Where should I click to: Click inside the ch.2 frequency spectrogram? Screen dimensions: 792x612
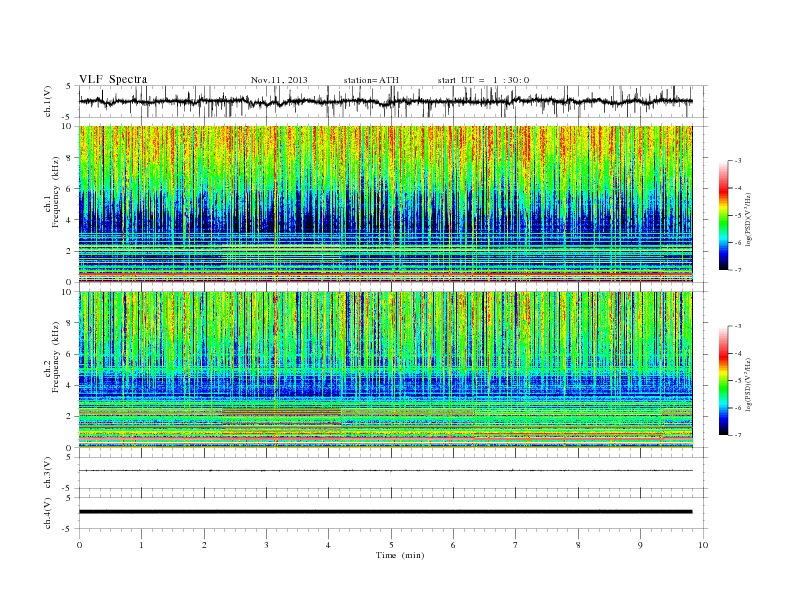pos(385,370)
